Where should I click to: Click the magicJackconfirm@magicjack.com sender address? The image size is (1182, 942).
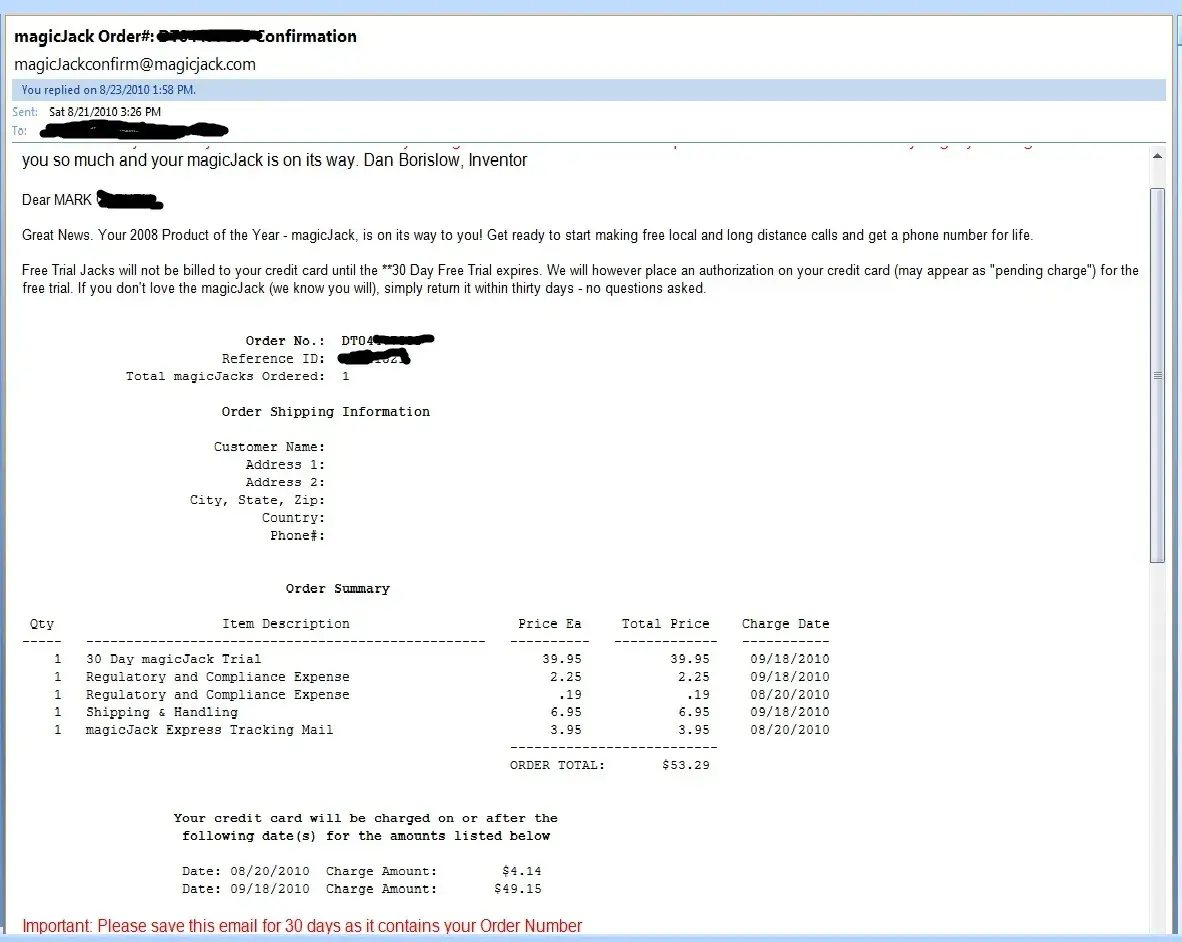(135, 64)
